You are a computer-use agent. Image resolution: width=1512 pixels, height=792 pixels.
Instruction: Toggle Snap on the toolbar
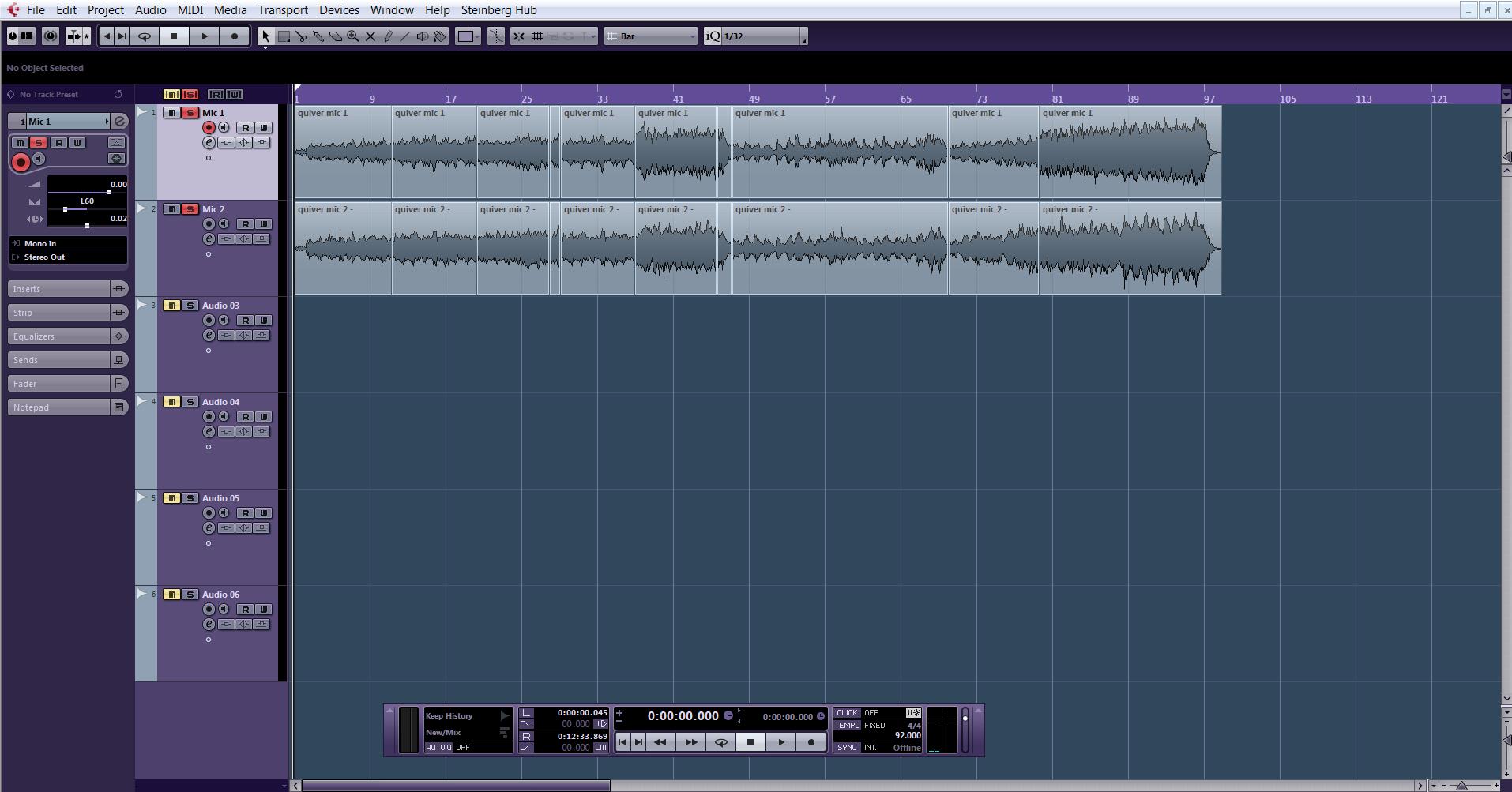(519, 36)
